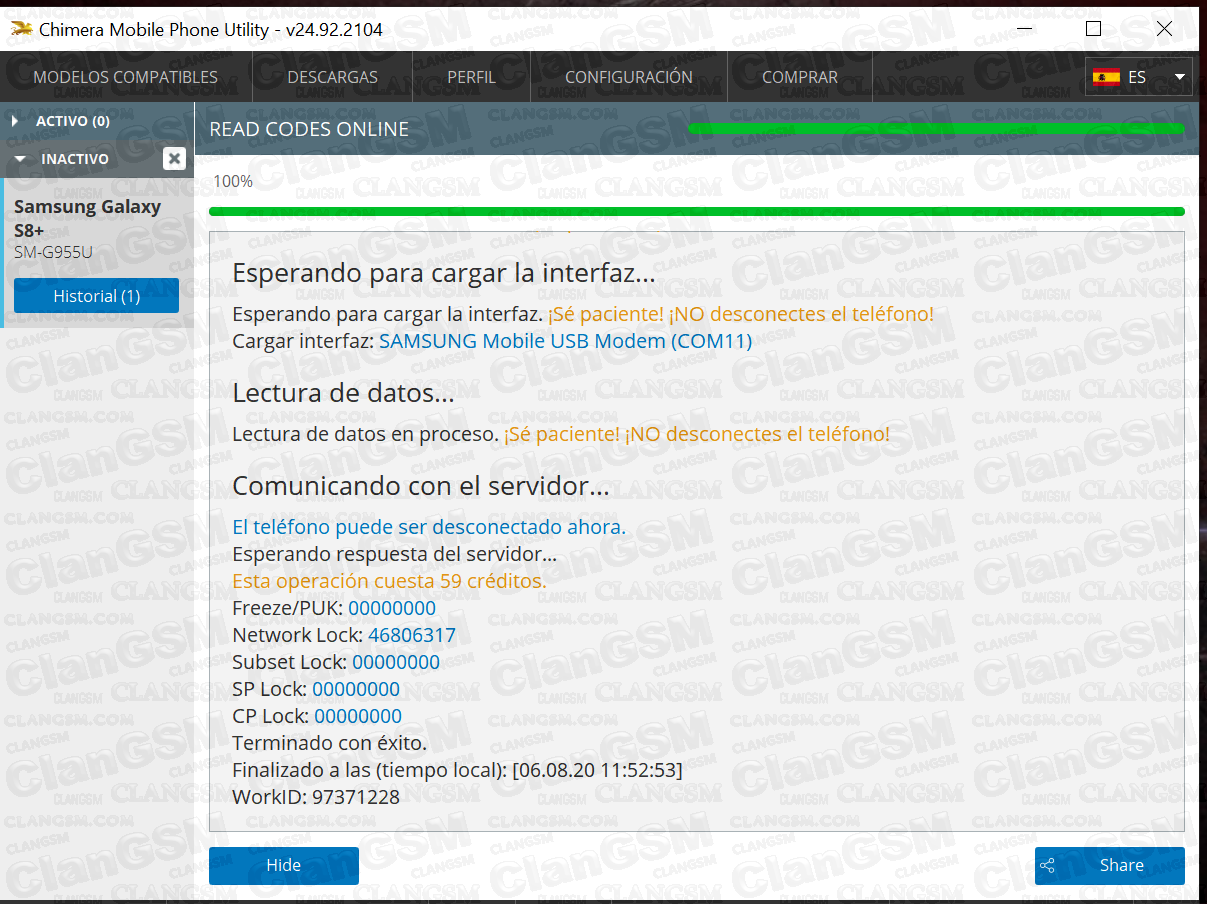The width and height of the screenshot is (1207, 904).
Task: Switch to the COMPRAR tab
Action: coord(799,77)
